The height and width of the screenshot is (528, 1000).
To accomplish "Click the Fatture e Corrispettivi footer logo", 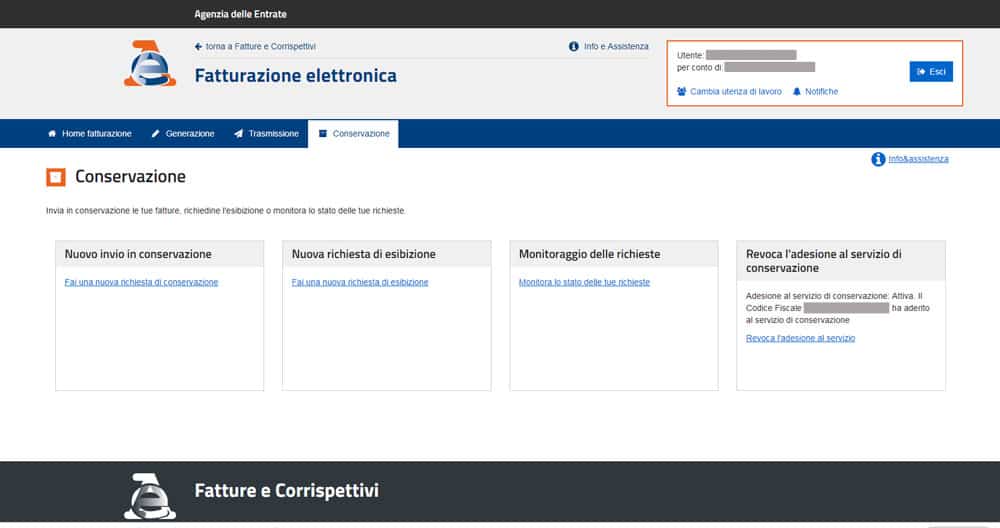I will tap(150, 495).
